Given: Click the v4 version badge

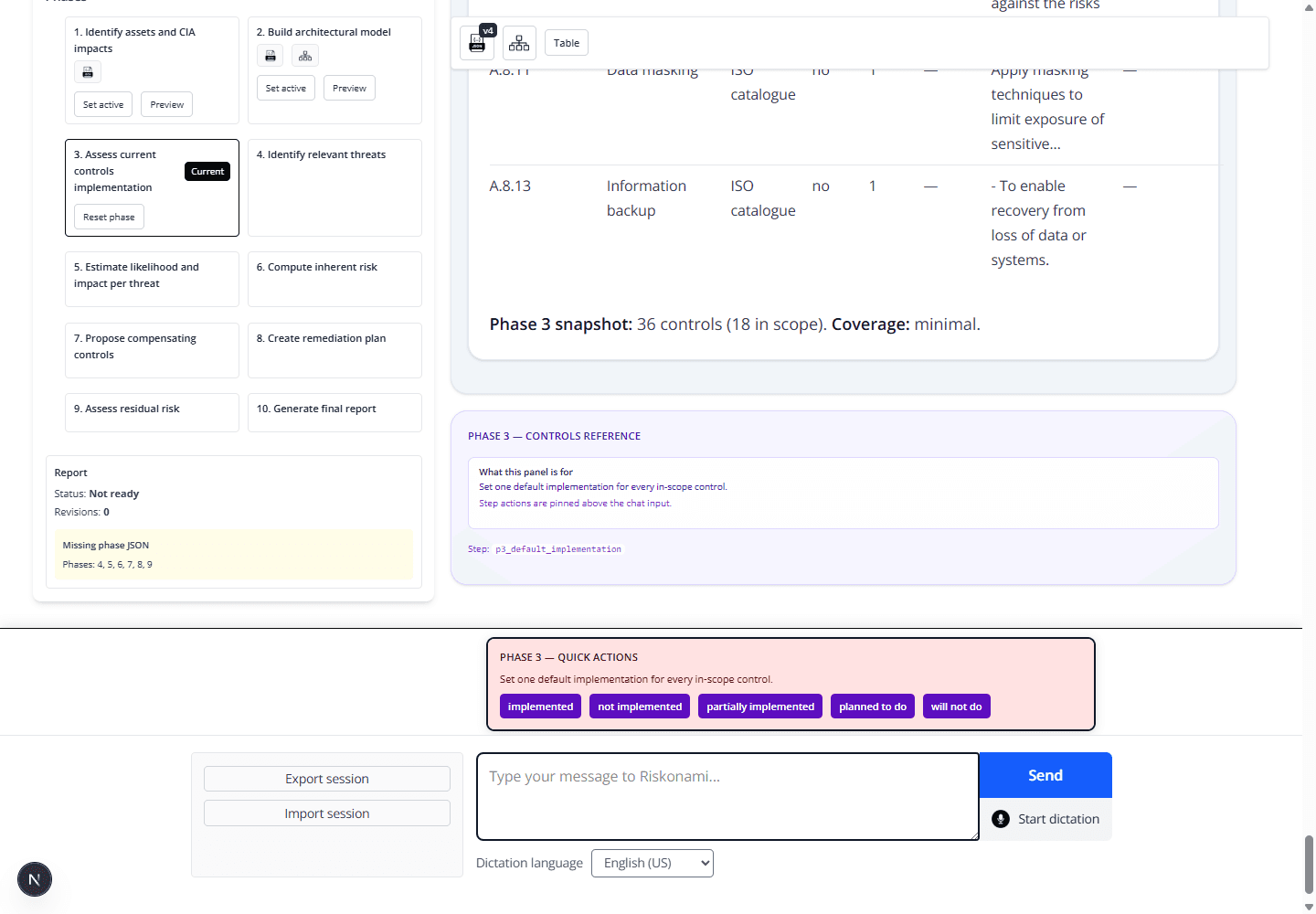Looking at the screenshot, I should click(x=488, y=30).
